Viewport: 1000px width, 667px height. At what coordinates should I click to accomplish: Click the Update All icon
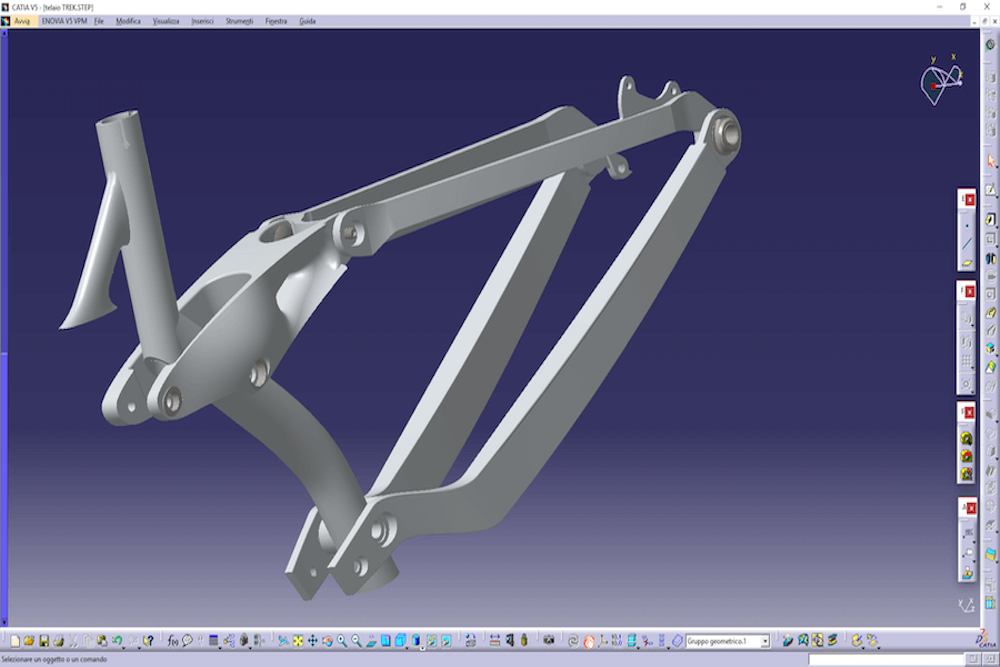573,641
